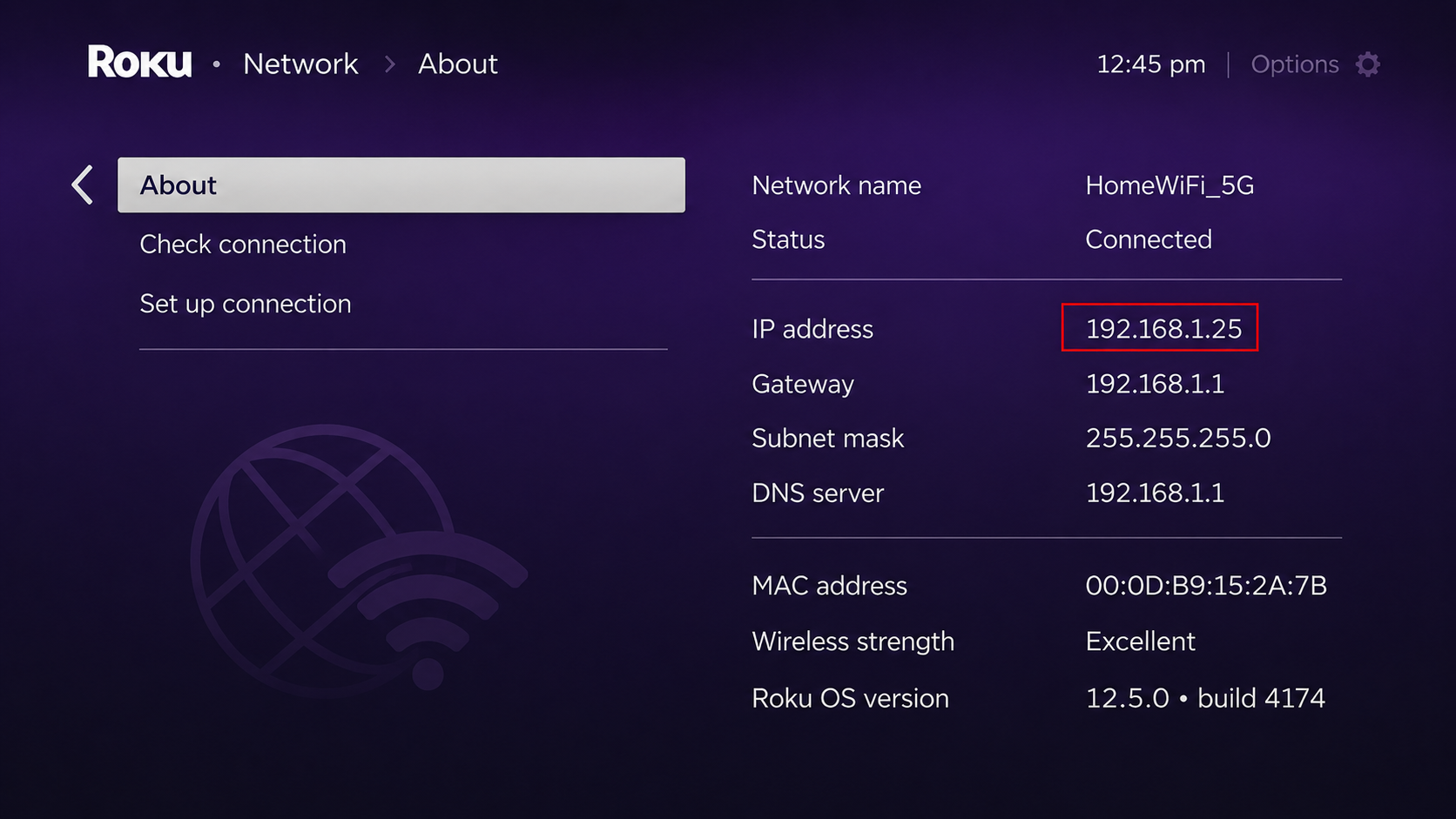Click the IP address label
Viewport: 1456px width, 819px height.
(812, 329)
